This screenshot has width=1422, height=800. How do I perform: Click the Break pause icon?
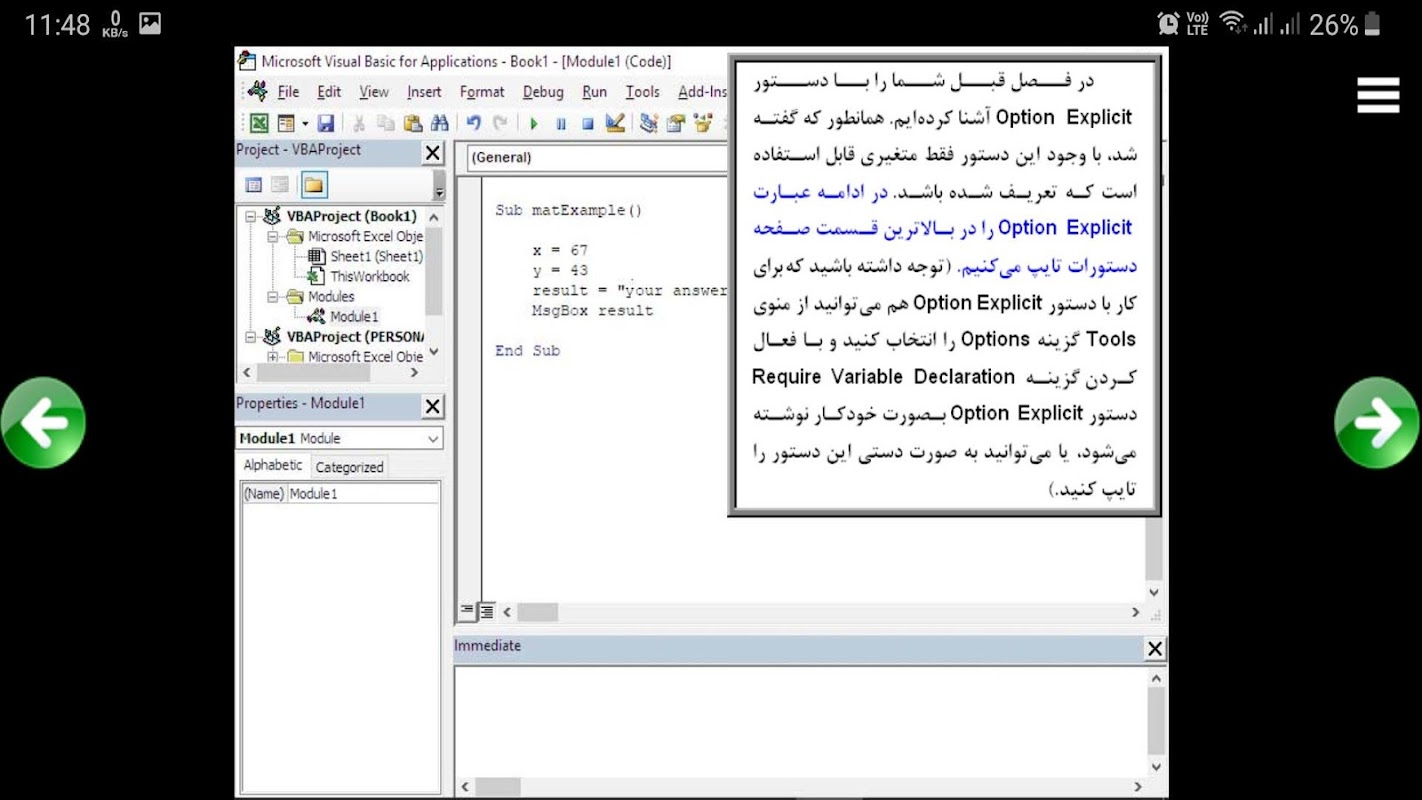tap(561, 124)
